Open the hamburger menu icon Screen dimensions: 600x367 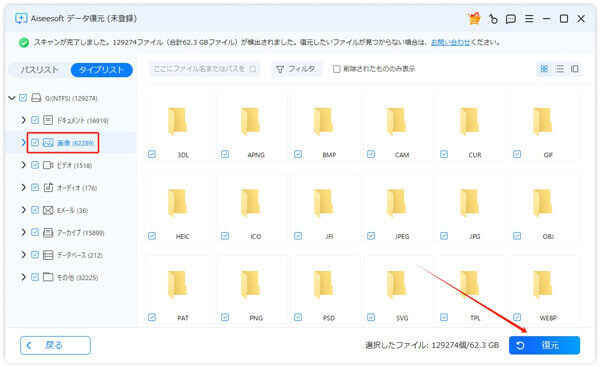529,18
